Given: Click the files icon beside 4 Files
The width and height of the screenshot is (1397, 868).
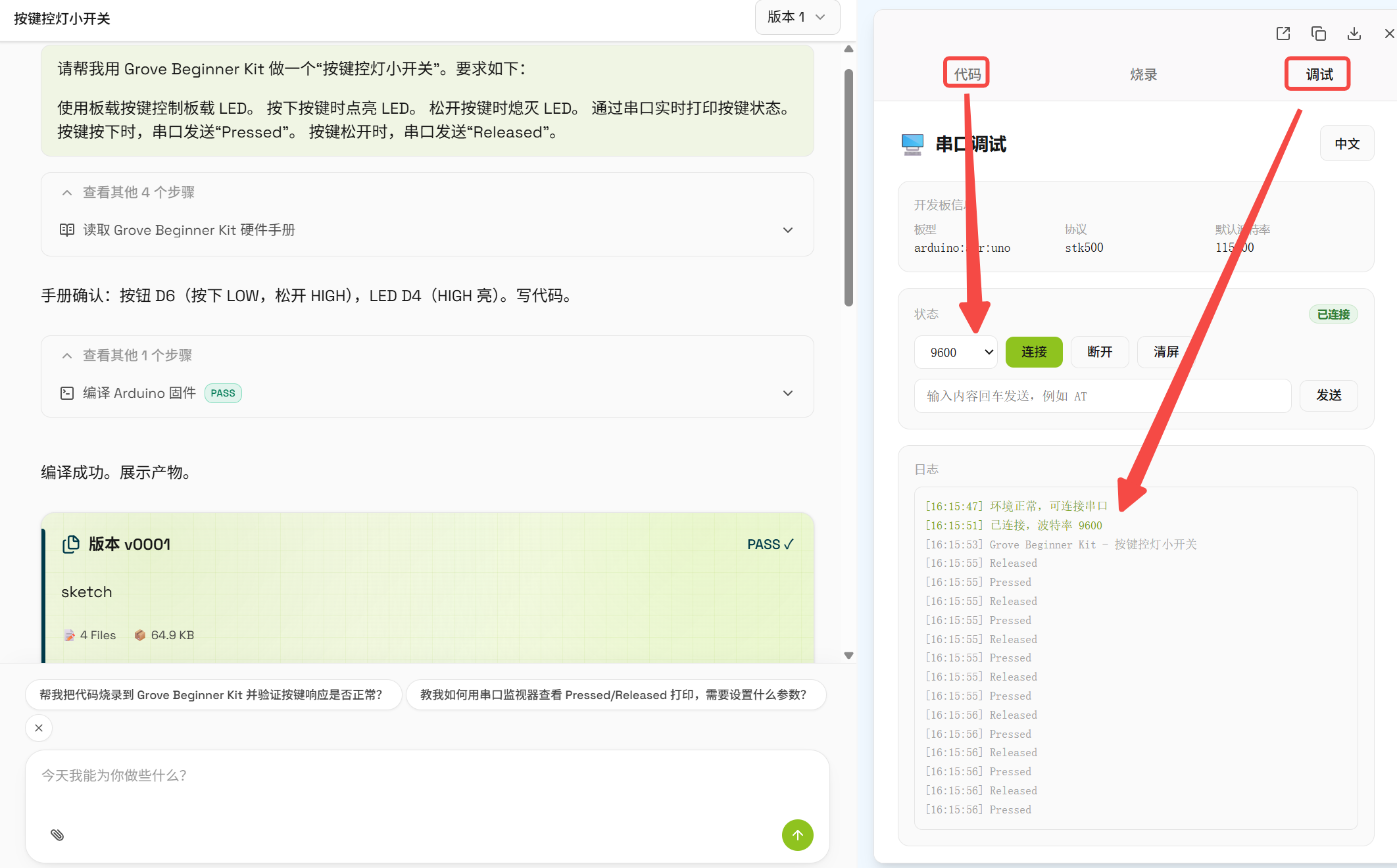Looking at the screenshot, I should pos(69,635).
